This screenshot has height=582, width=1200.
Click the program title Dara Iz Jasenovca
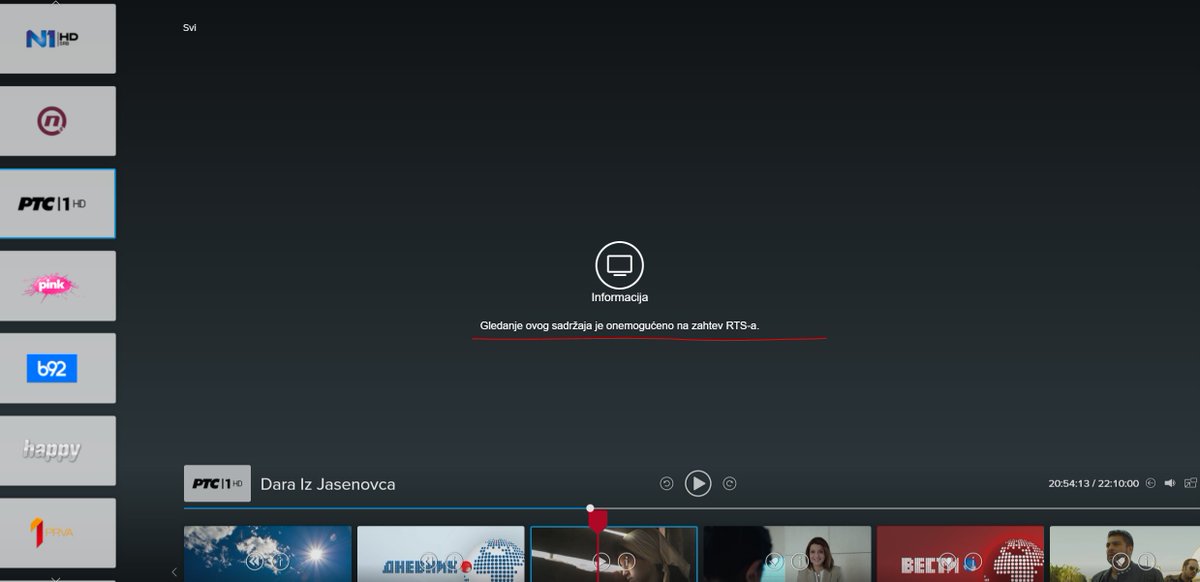pyautogui.click(x=328, y=484)
